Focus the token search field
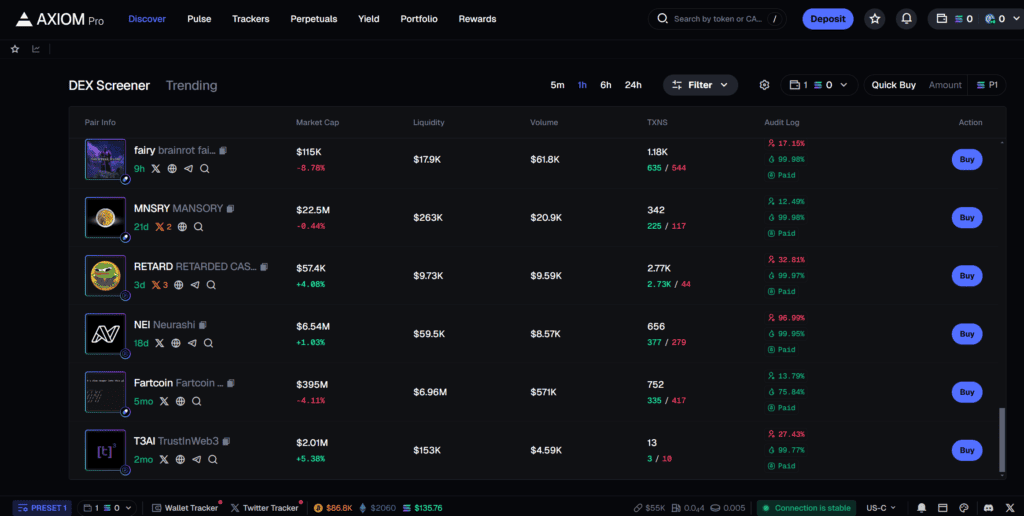 coord(717,19)
